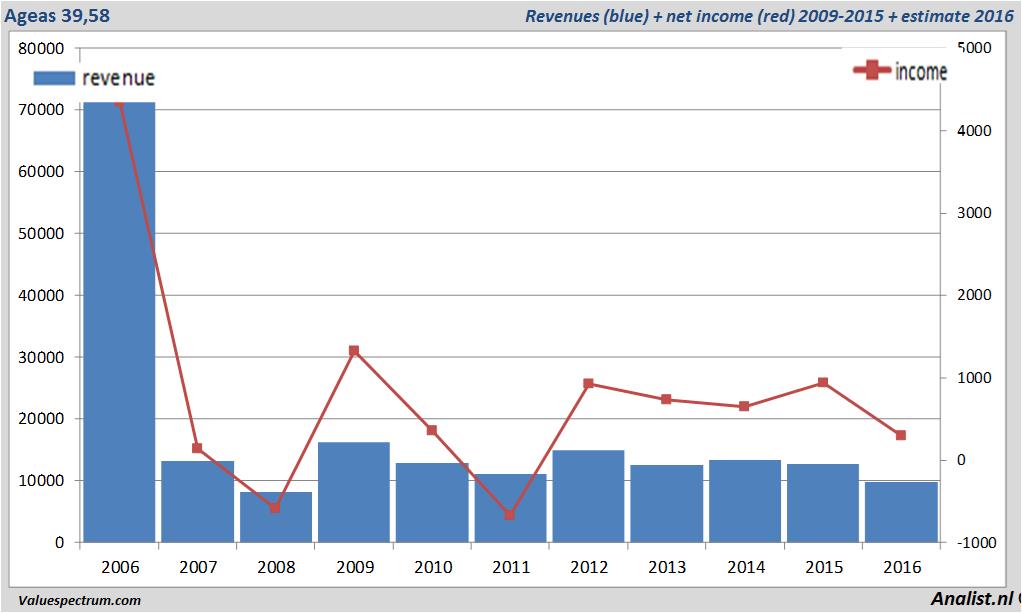This screenshot has height=613, width=1022.
Task: Select the 2006 revenue bar
Action: [x=119, y=322]
